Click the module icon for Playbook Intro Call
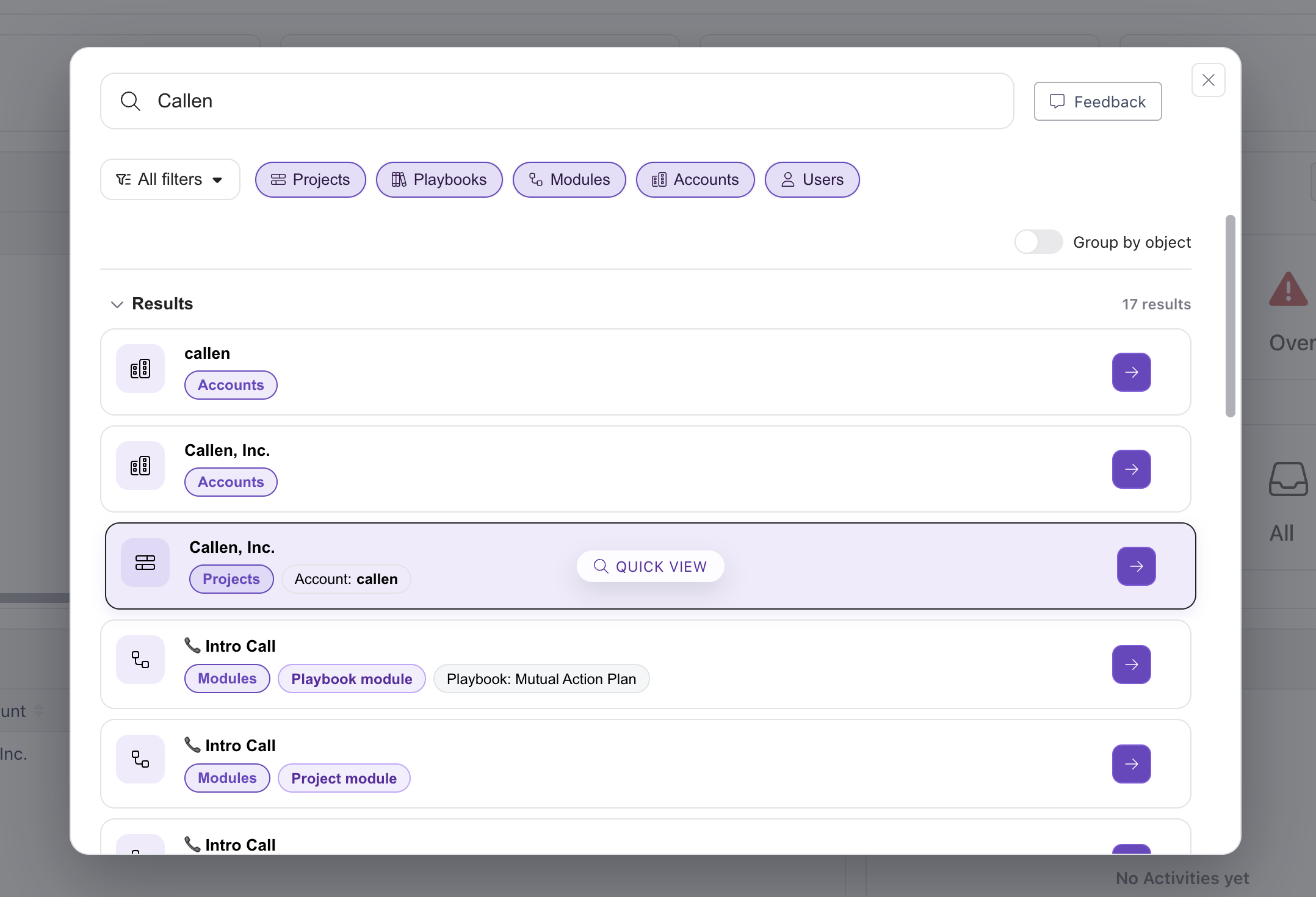The image size is (1316, 897). 140,660
